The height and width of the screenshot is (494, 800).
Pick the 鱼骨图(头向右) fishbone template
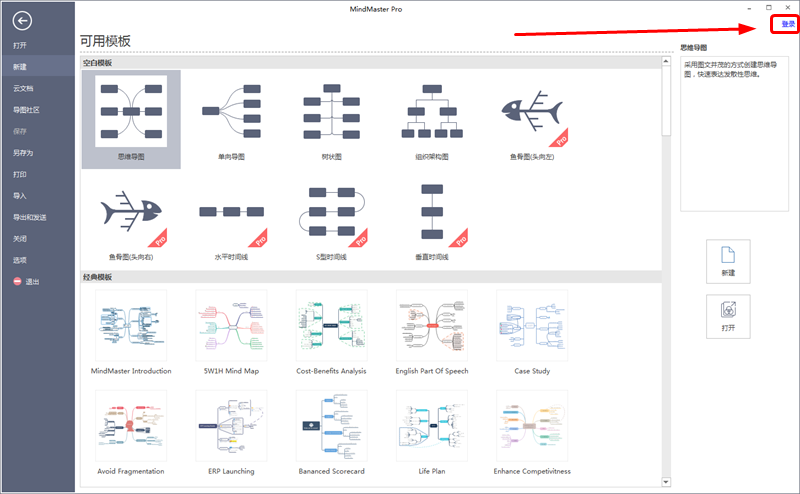pyautogui.click(x=131, y=220)
